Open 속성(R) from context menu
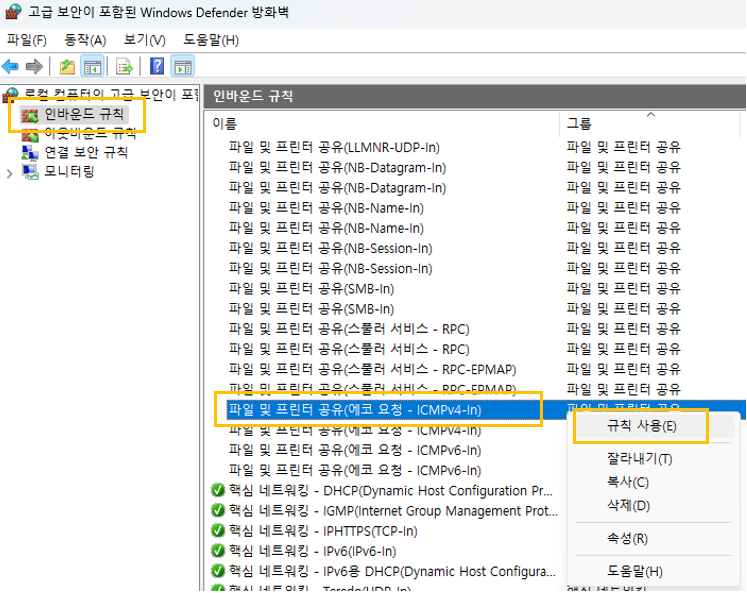This screenshot has height=593, width=747. (x=627, y=539)
